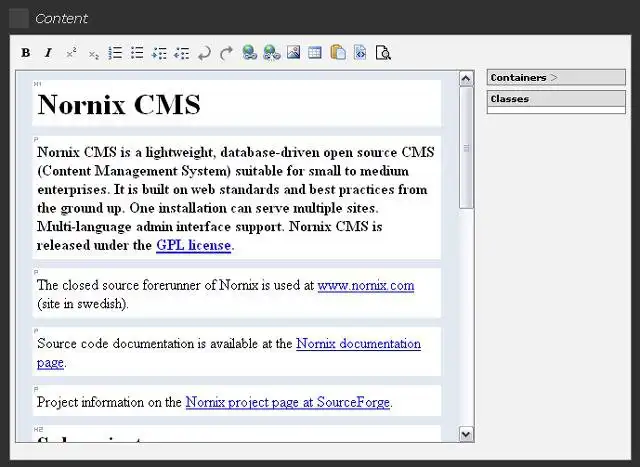The image size is (640, 467).
Task: Decrease list indent (outdent)
Action: coord(182,53)
